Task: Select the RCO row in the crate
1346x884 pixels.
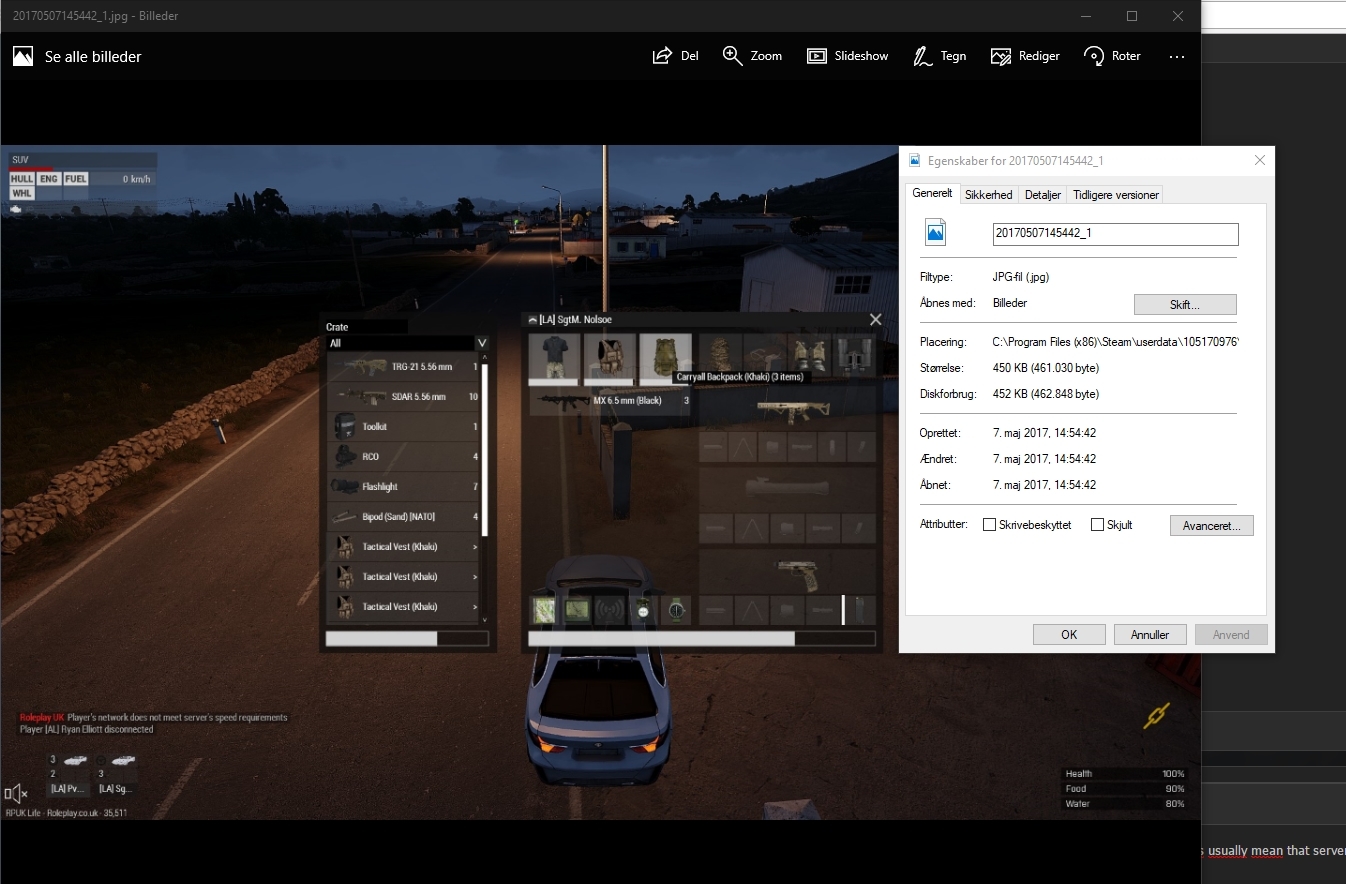Action: pos(404,457)
